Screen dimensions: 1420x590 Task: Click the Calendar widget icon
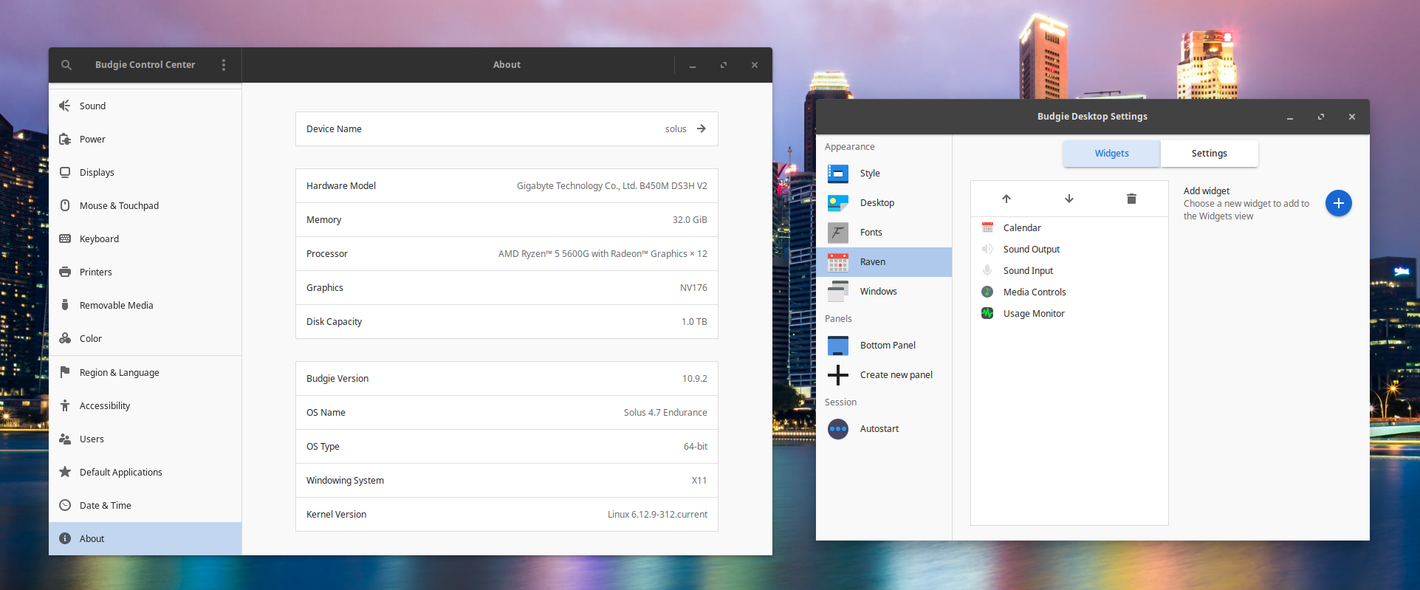pos(988,228)
